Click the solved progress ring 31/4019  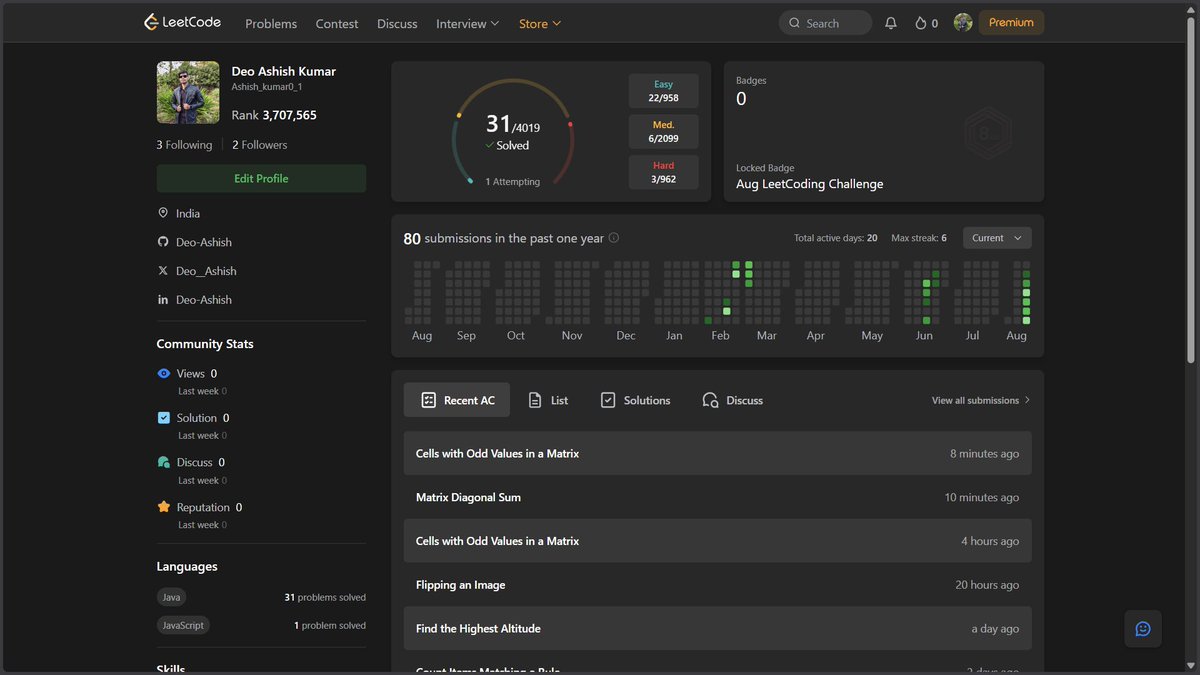coord(512,132)
